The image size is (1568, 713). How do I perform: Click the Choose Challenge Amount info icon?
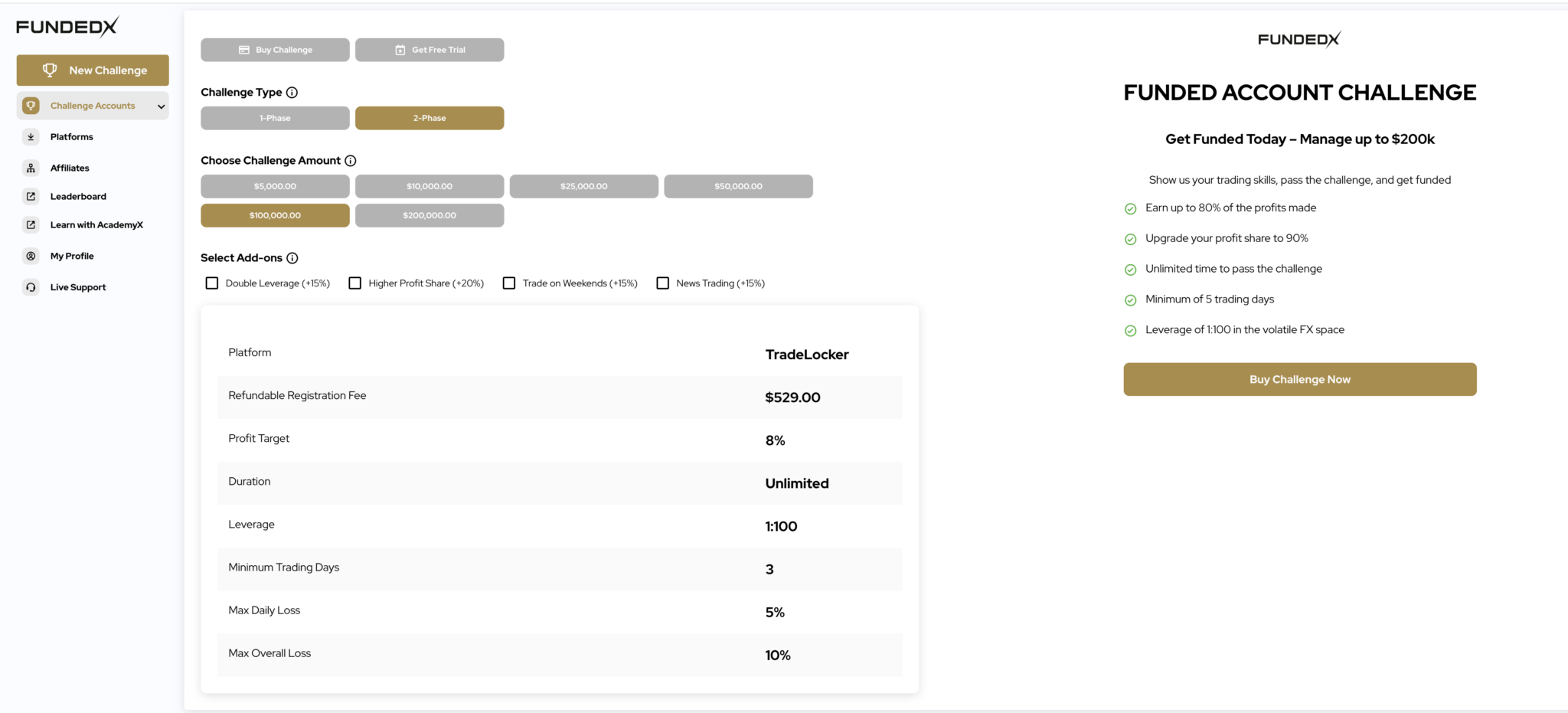(351, 160)
